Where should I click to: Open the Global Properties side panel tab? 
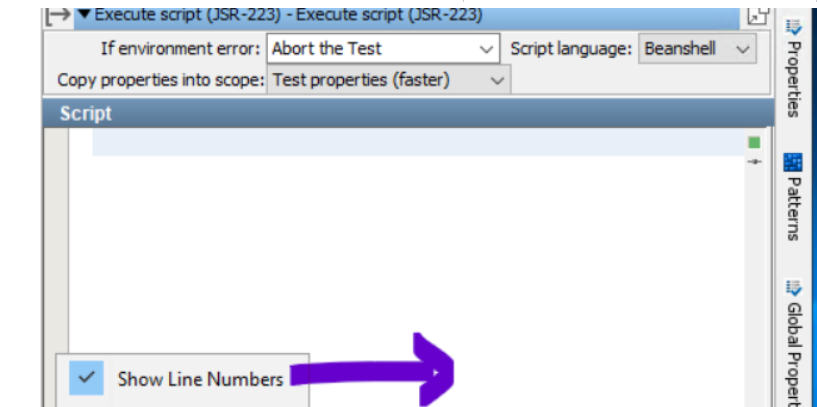coord(794,344)
